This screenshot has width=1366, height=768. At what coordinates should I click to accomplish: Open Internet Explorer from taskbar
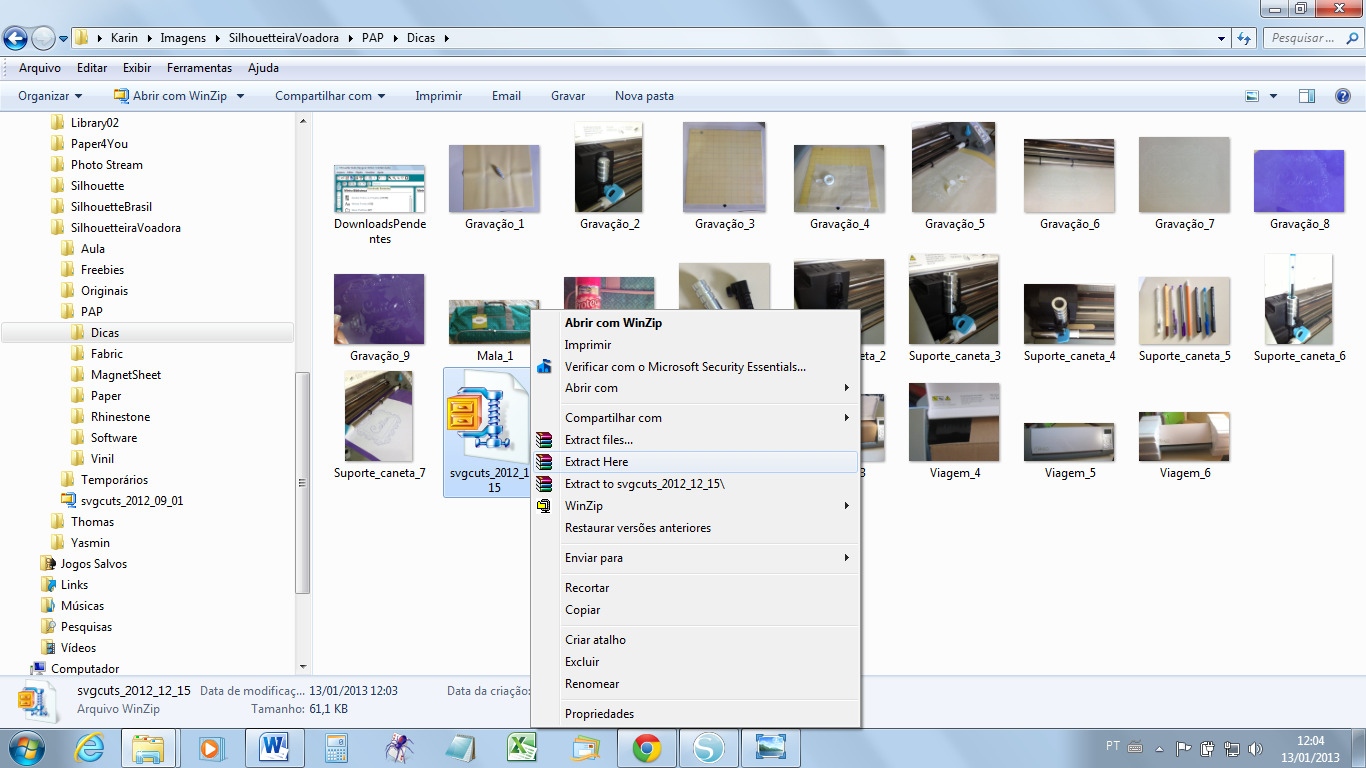click(88, 747)
